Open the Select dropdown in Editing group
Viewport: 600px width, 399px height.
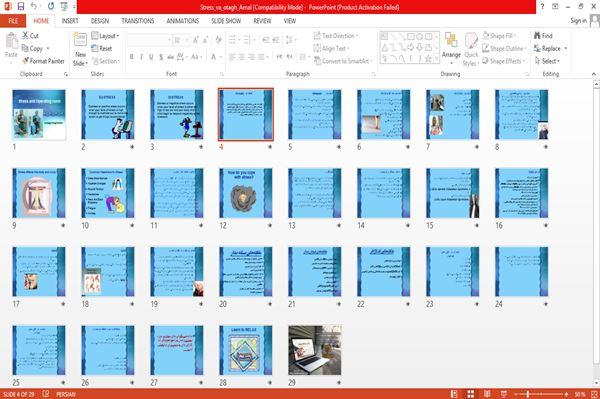(x=547, y=61)
